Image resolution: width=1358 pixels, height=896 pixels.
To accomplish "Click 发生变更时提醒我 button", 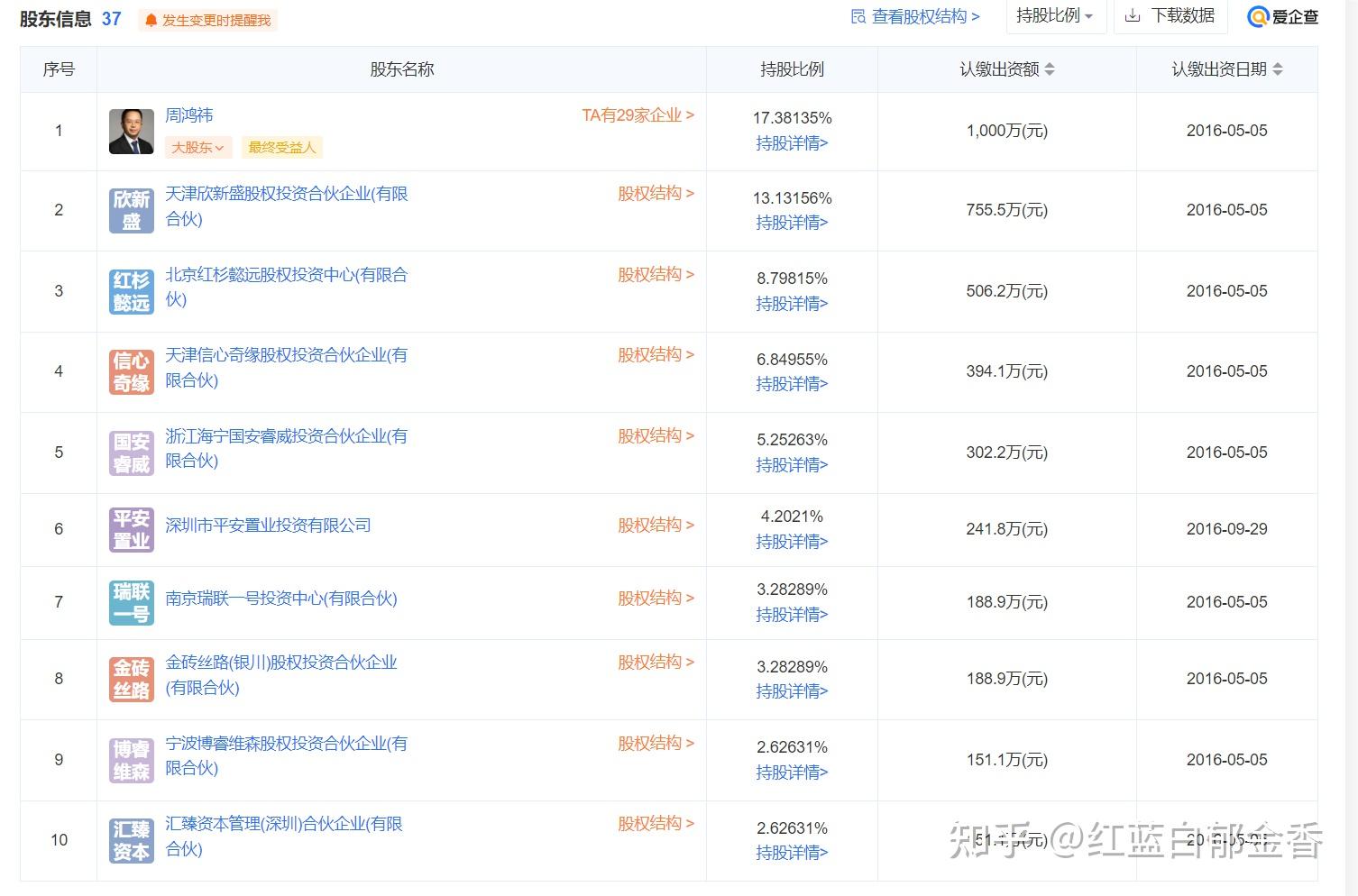I will click(208, 20).
